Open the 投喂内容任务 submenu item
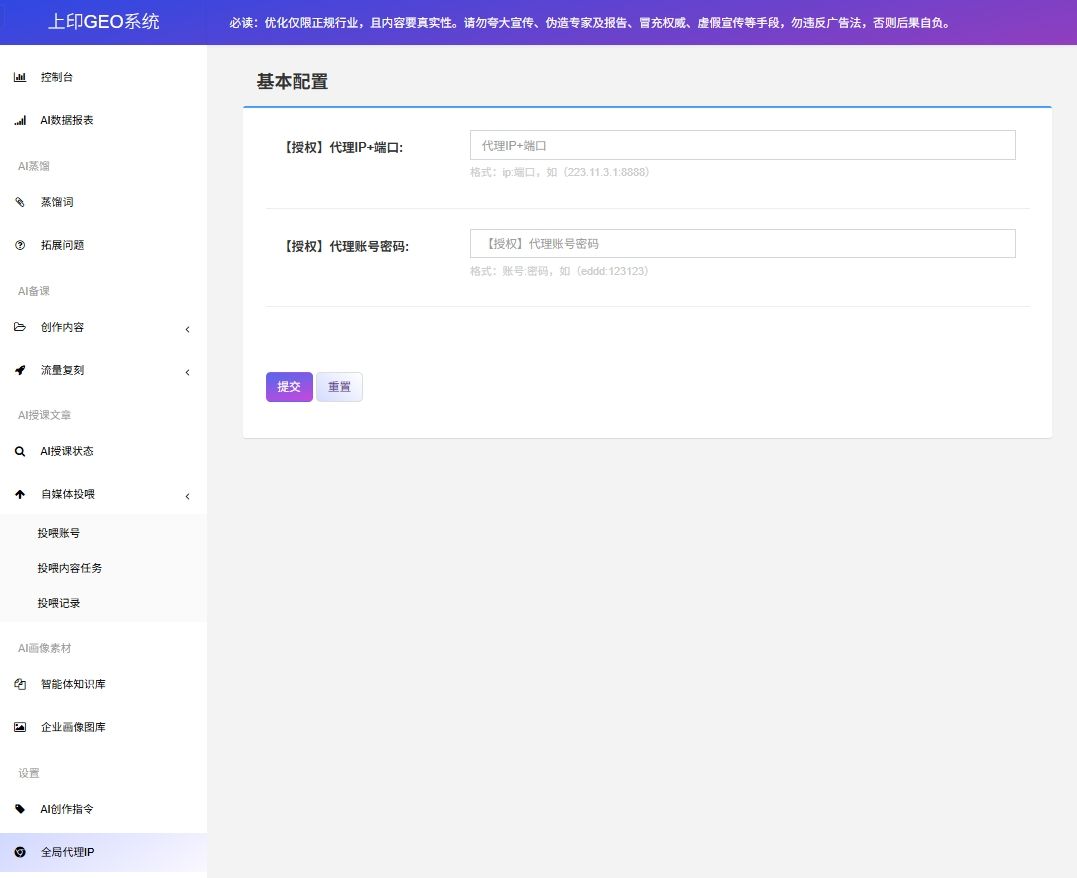The height and width of the screenshot is (878, 1077). click(x=70, y=568)
